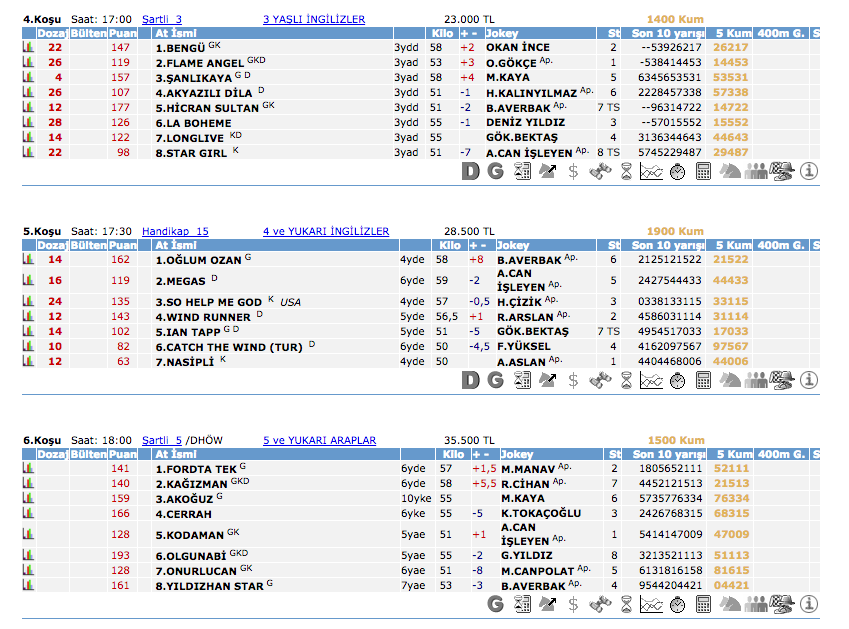The image size is (849, 629).
Task: Click the dollar sign icon under race 5
Action: pos(573,380)
